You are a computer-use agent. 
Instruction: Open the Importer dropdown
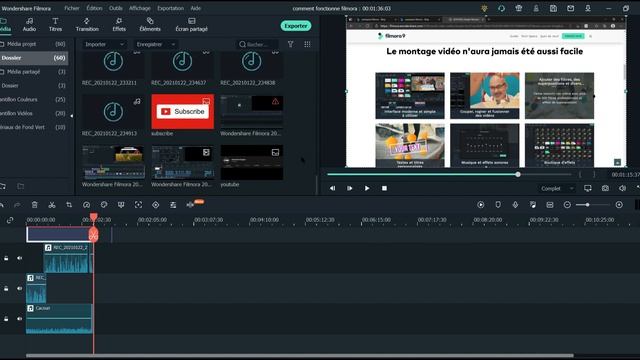[104, 44]
